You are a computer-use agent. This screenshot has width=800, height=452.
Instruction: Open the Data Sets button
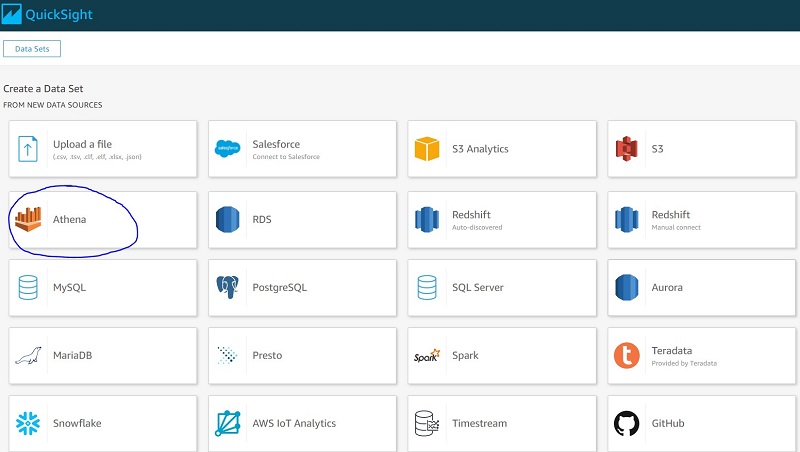(32, 49)
